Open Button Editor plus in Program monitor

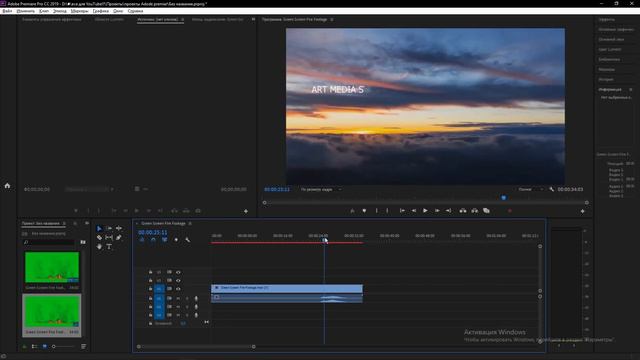pos(582,211)
